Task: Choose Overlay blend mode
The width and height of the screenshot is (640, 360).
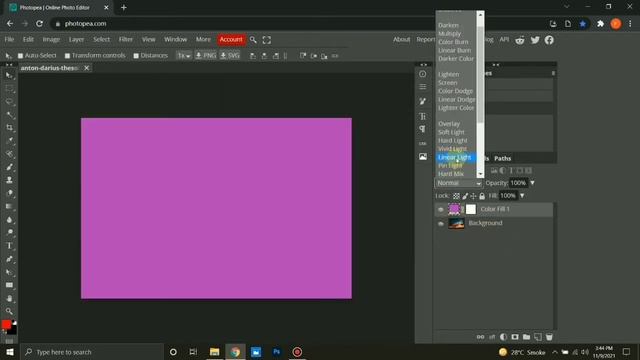Action: point(449,124)
